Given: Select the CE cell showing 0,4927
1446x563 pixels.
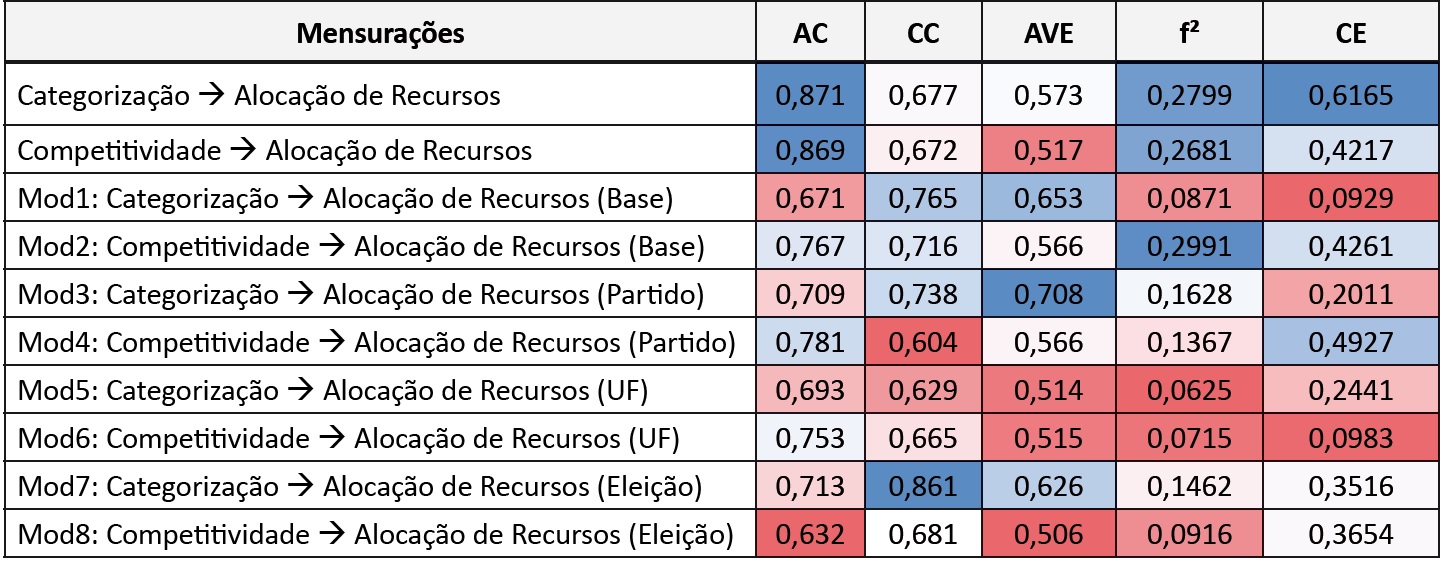Looking at the screenshot, I should click(x=1351, y=343).
